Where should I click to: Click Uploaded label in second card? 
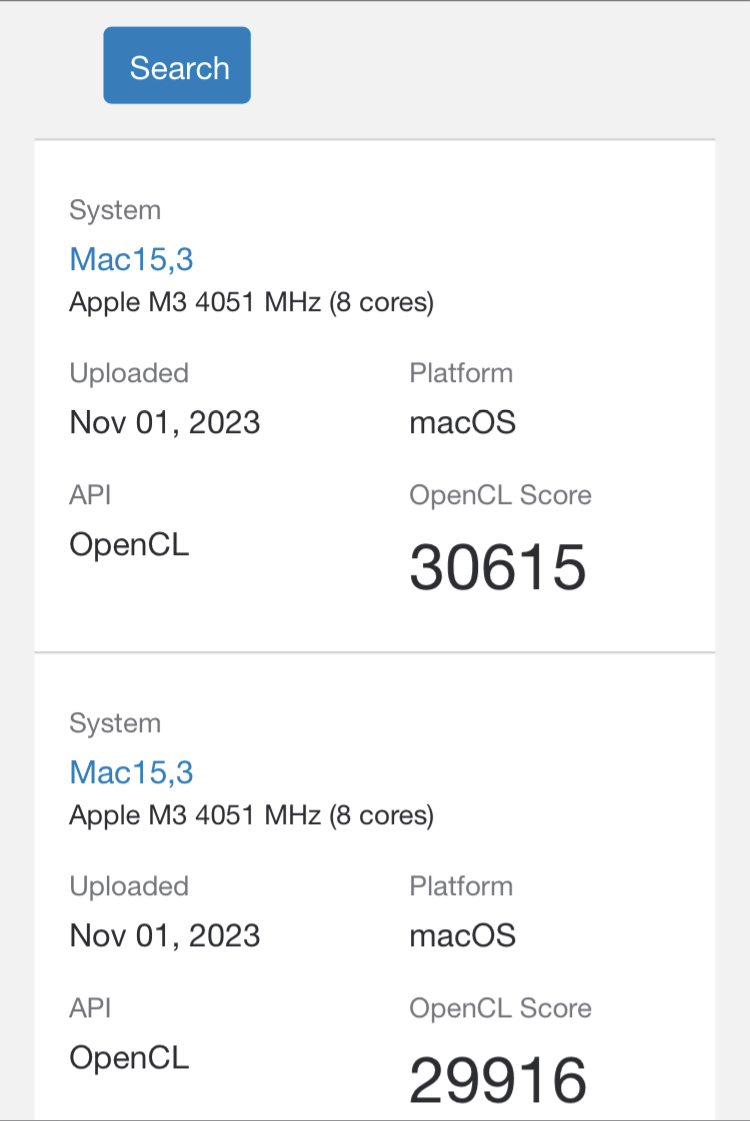point(129,887)
